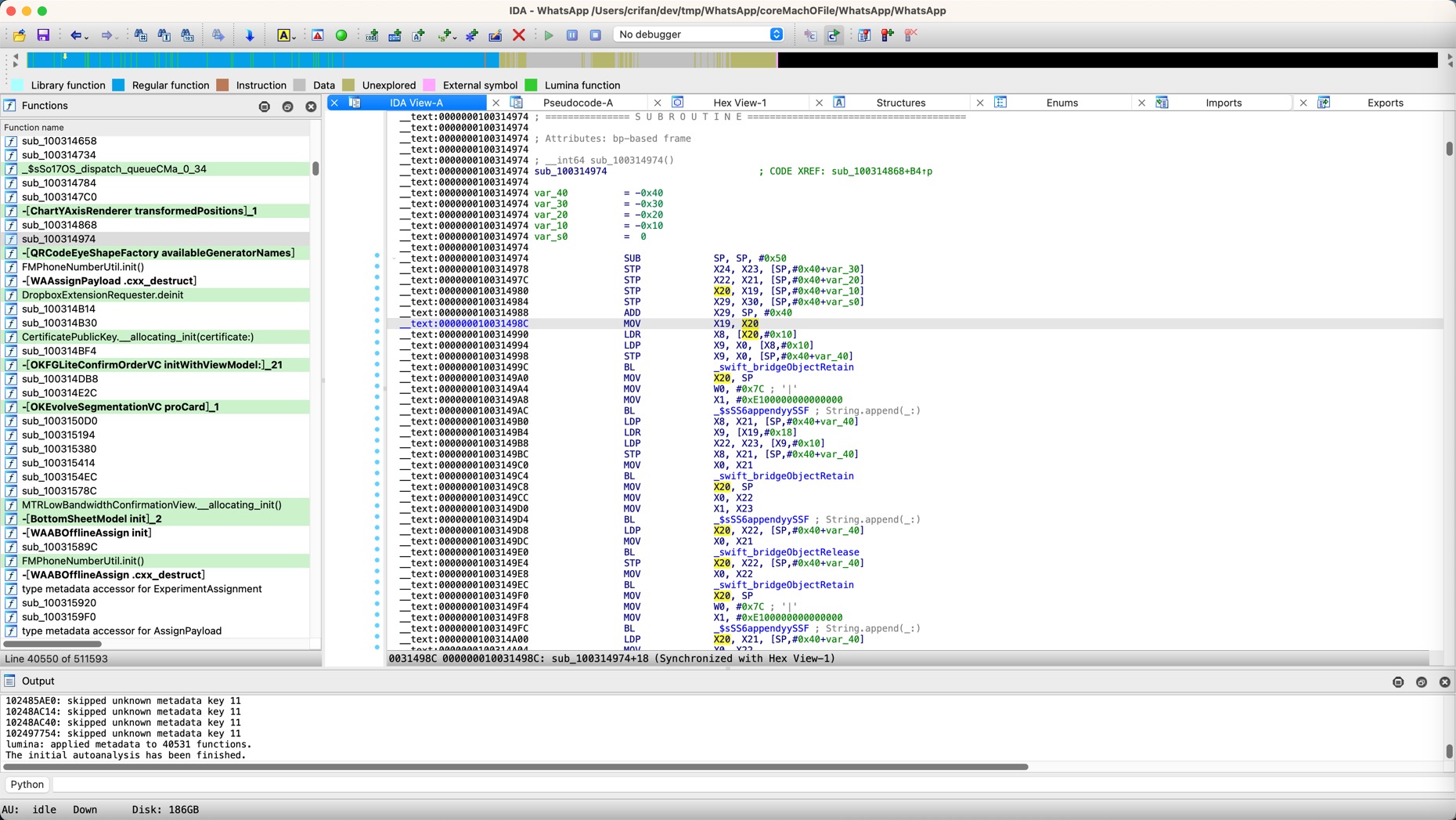This screenshot has height=820, width=1456.
Task: Click first _swift_bridgeObjectRetain call target
Action: click(x=783, y=367)
